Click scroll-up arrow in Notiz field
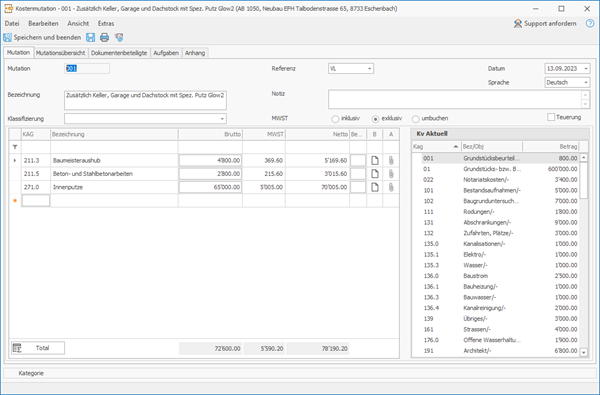Image resolution: width=600 pixels, height=395 pixels. click(585, 95)
